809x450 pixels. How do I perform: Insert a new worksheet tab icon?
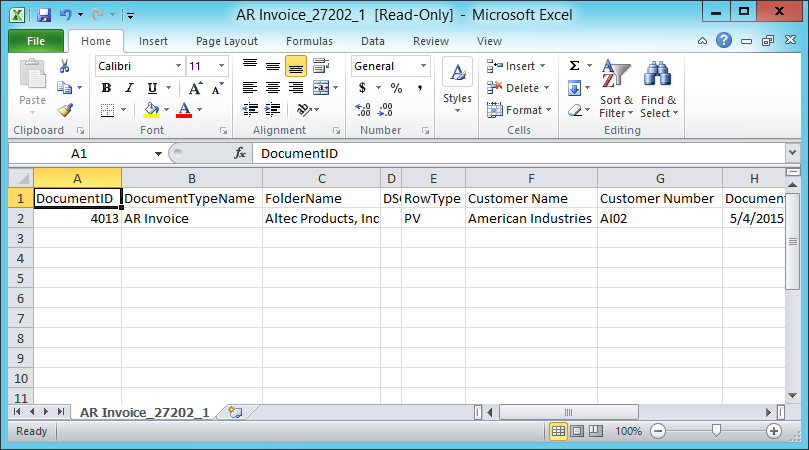pyautogui.click(x=235, y=412)
